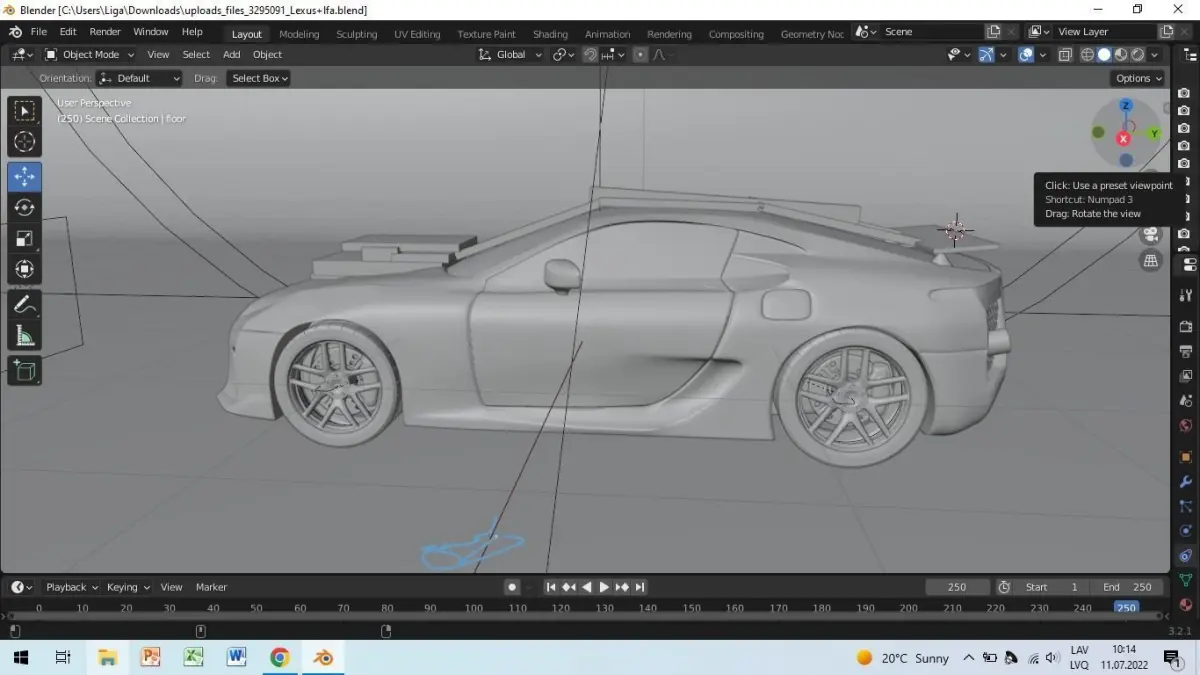Switch to the Rotate tool
The height and width of the screenshot is (675, 1200).
[x=25, y=208]
